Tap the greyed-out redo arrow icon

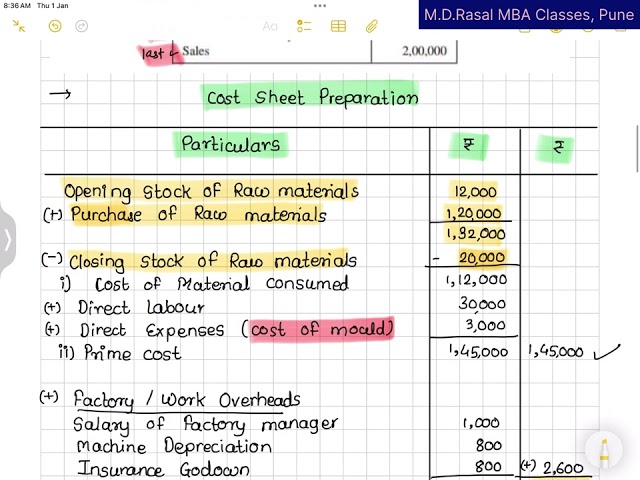(x=82, y=26)
